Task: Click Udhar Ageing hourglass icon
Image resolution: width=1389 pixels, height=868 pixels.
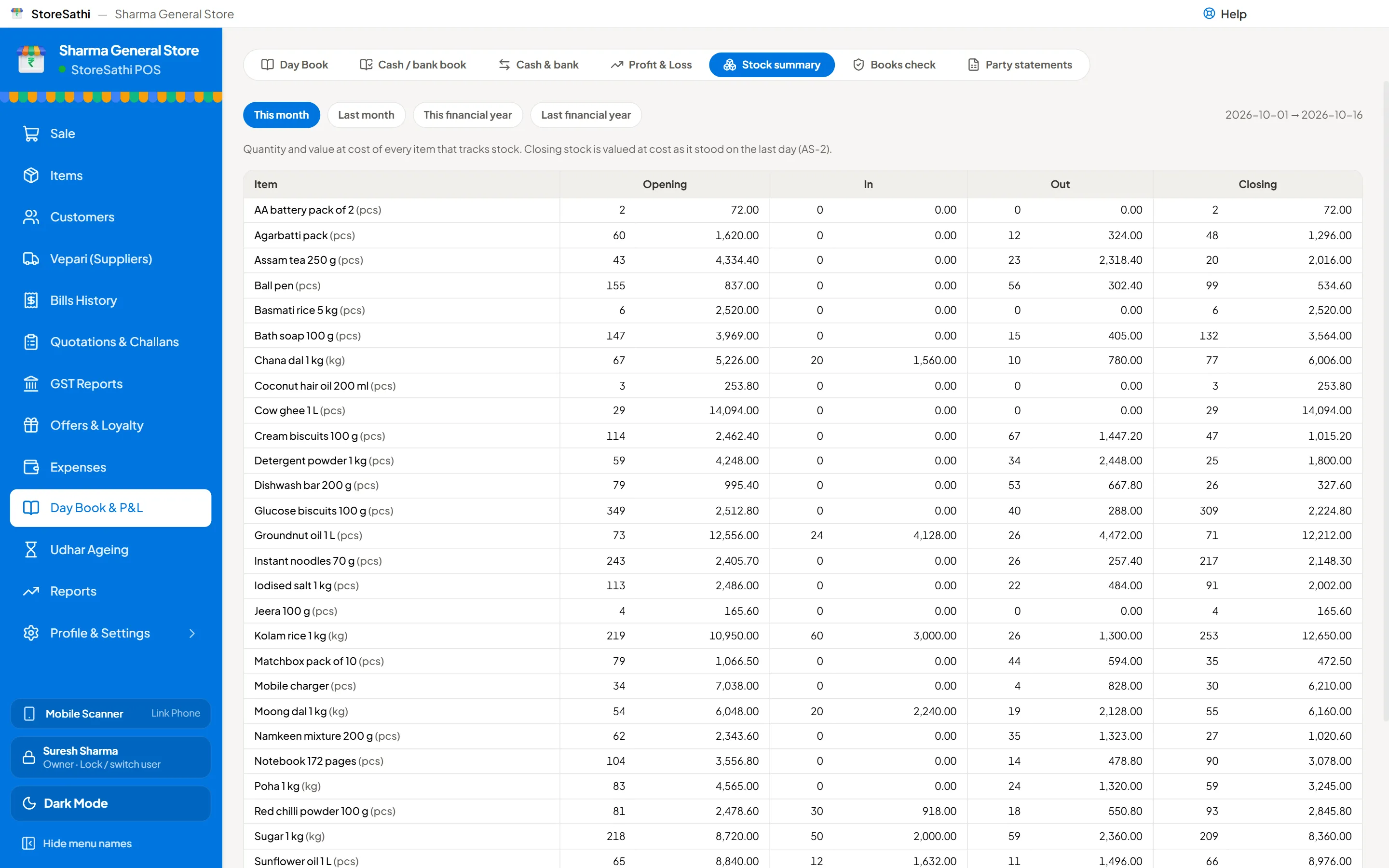Action: coord(31,550)
